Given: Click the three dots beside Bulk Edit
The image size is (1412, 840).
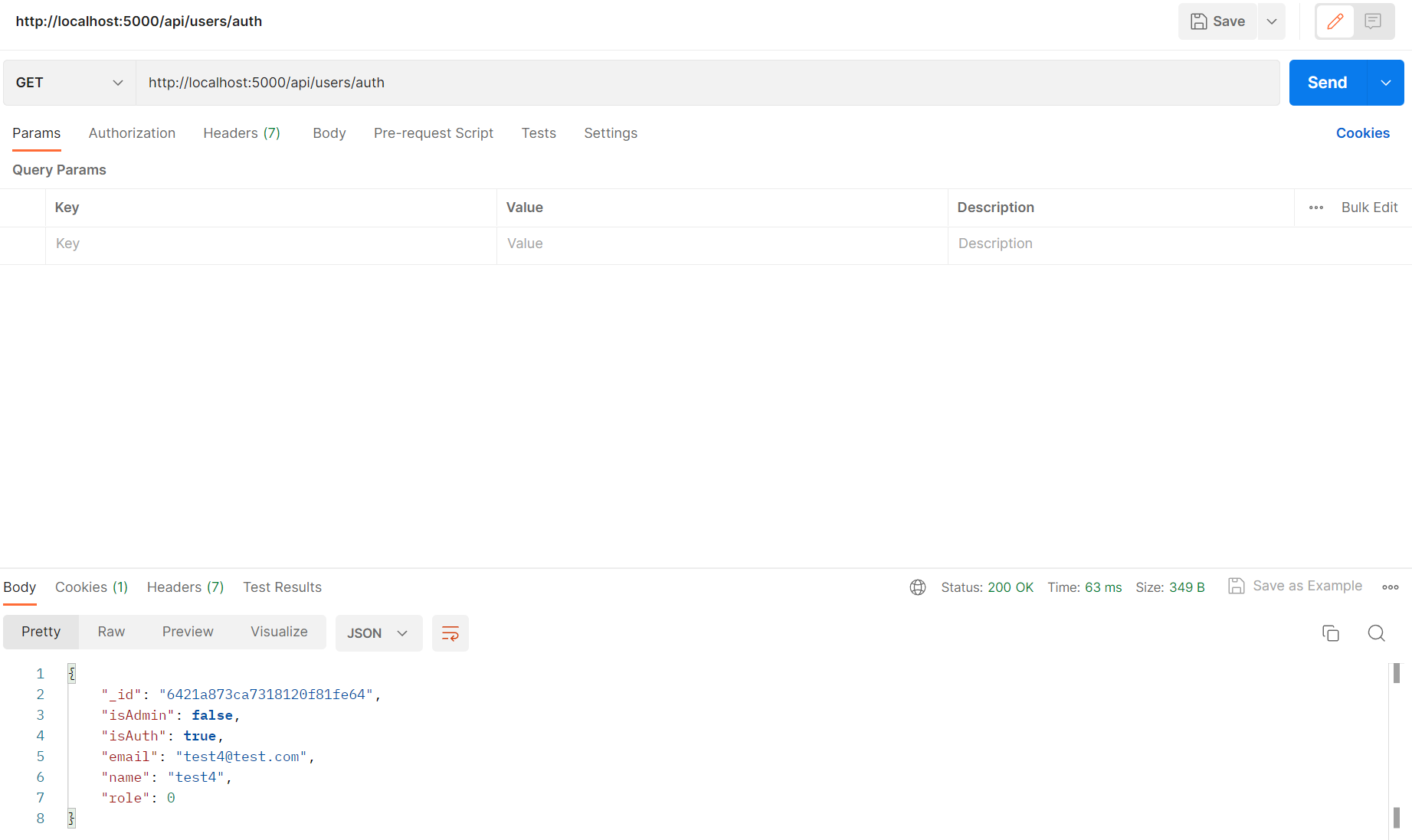Looking at the screenshot, I should [x=1316, y=208].
